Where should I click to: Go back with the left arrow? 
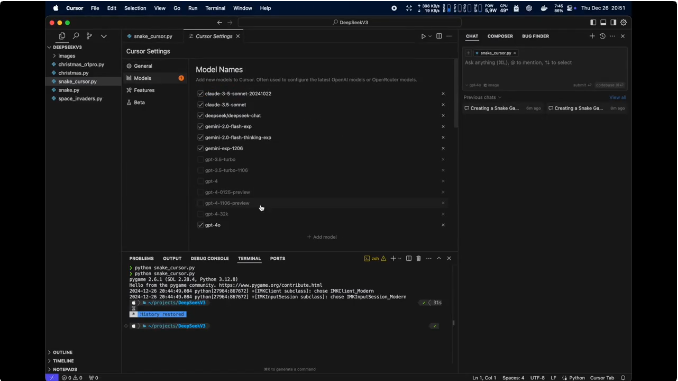pos(219,22)
